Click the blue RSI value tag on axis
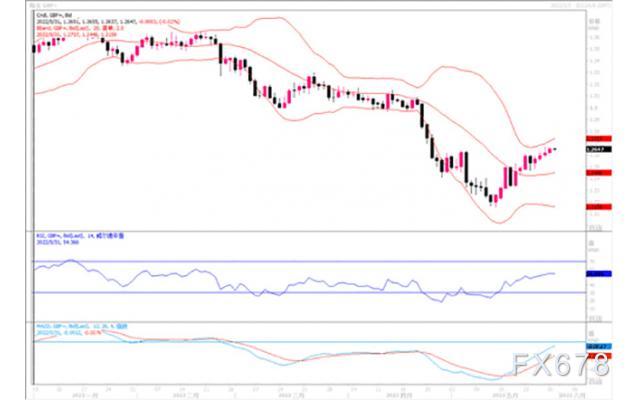The image size is (640, 400). click(599, 274)
